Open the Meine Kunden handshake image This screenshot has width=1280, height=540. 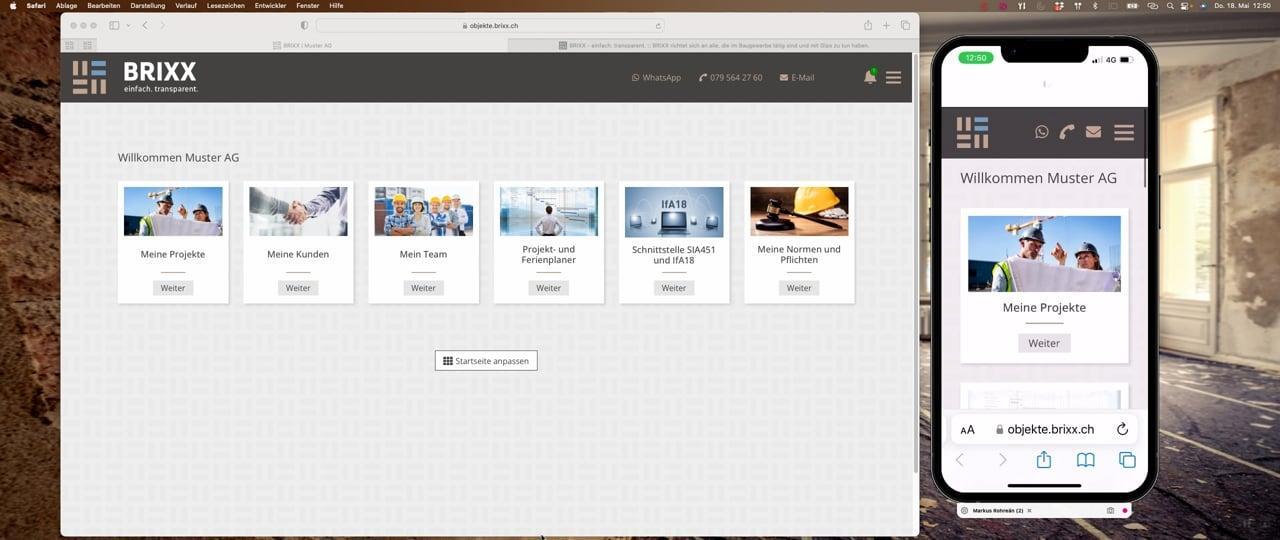[298, 211]
